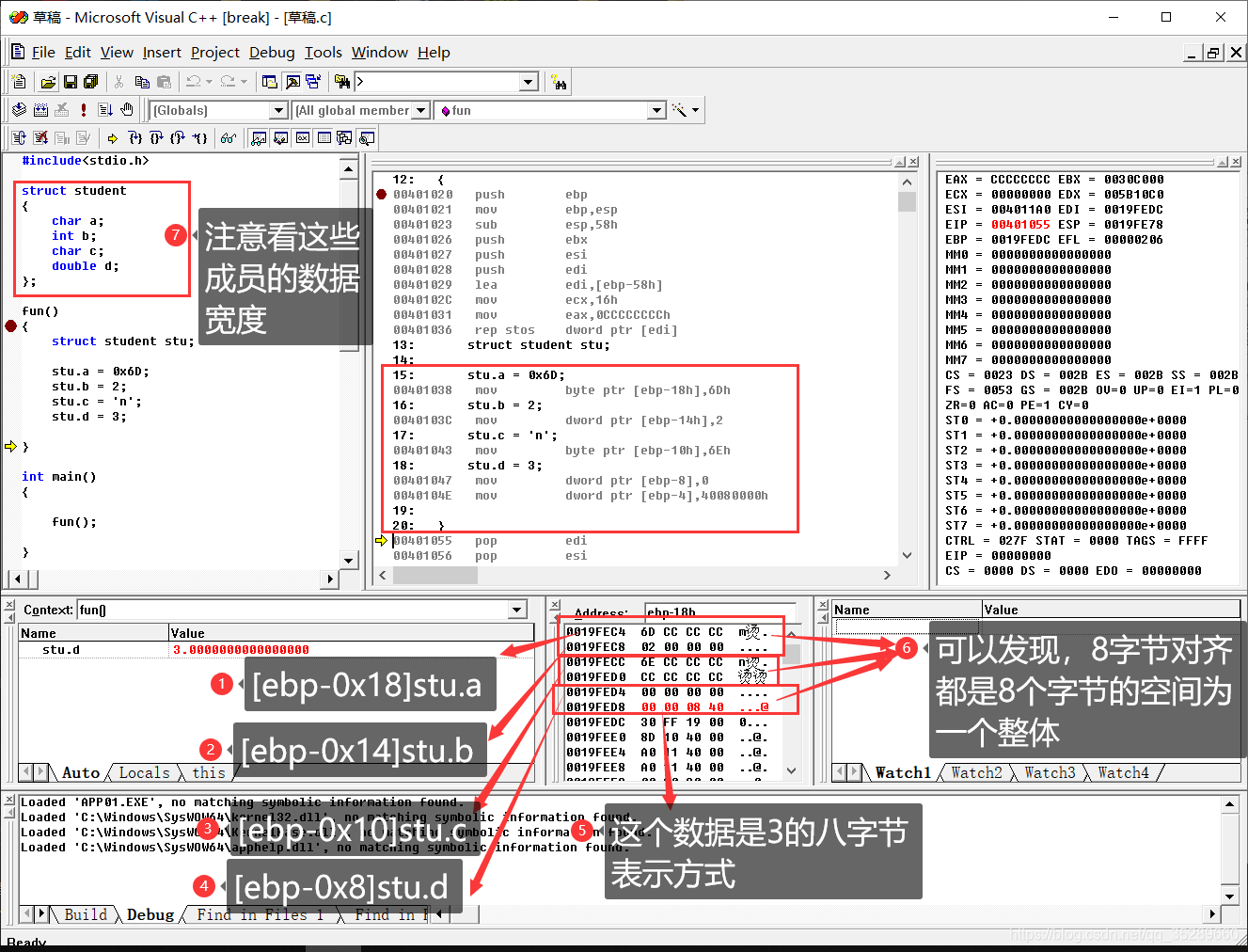
Task: Toggle the Watch window button
Action: [x=257, y=138]
